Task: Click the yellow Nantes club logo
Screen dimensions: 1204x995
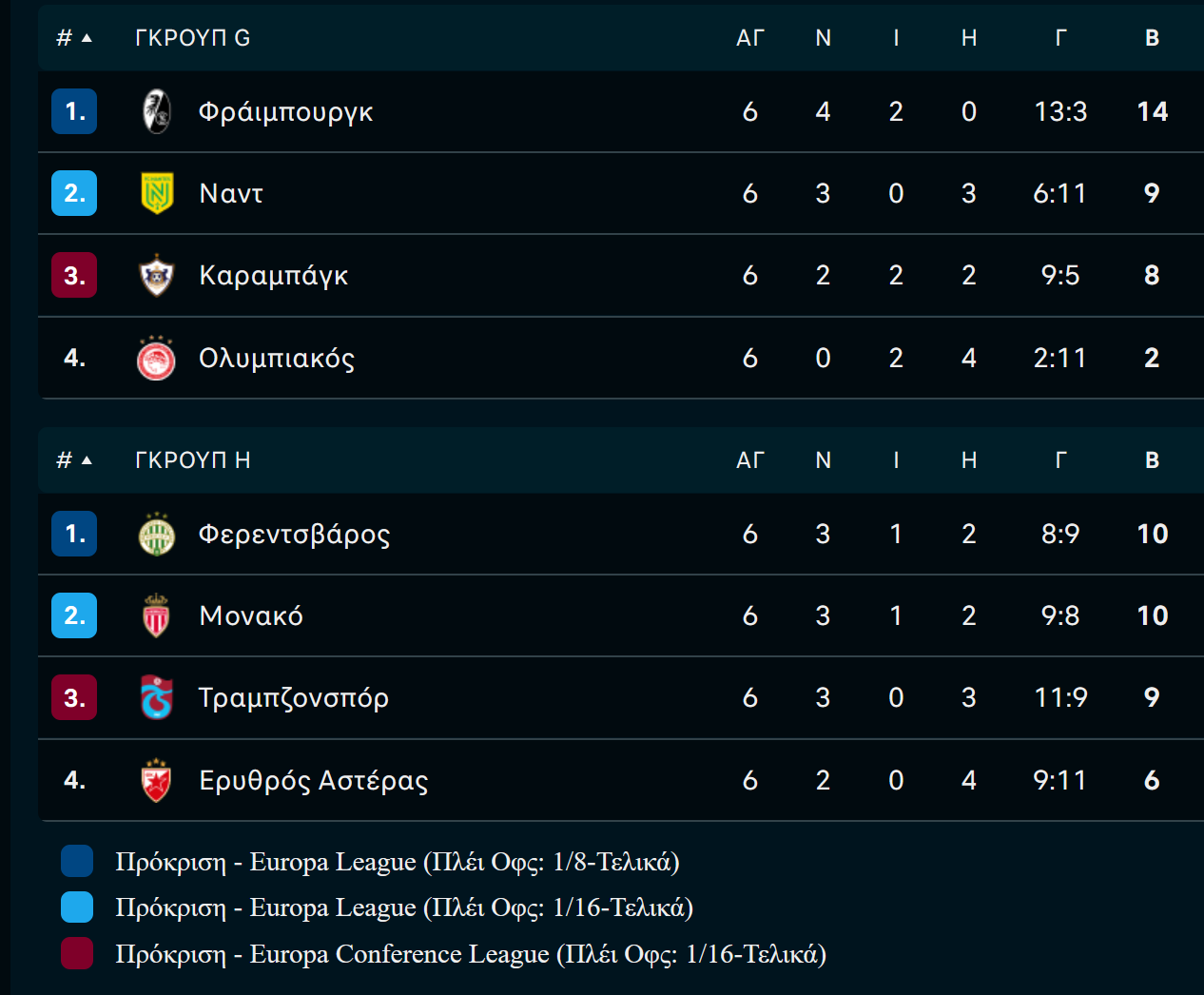Action: point(156,193)
